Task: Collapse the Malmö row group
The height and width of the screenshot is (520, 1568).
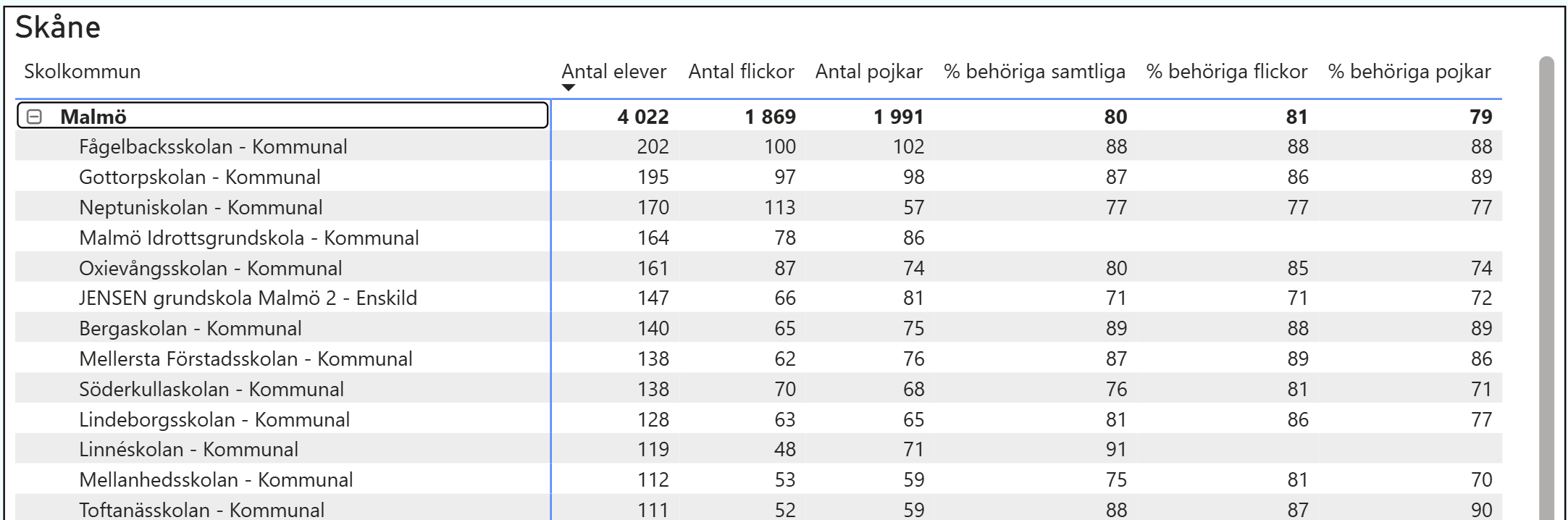Action: (34, 117)
